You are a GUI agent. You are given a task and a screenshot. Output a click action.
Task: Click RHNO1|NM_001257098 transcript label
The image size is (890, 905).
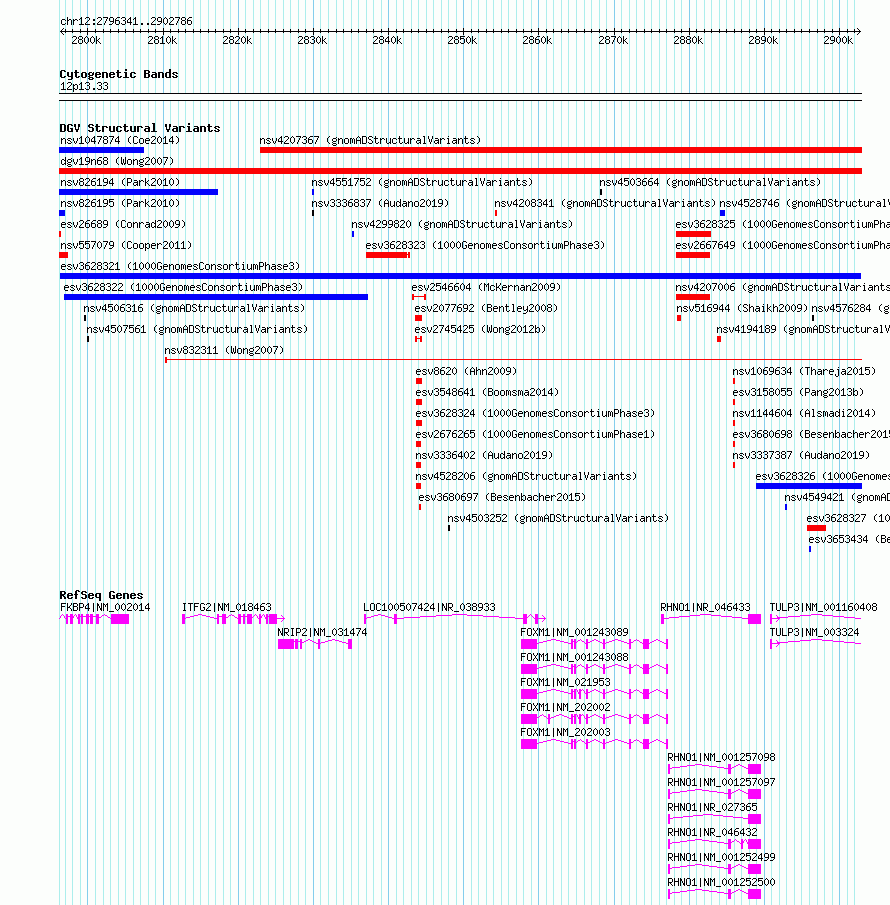click(x=721, y=757)
